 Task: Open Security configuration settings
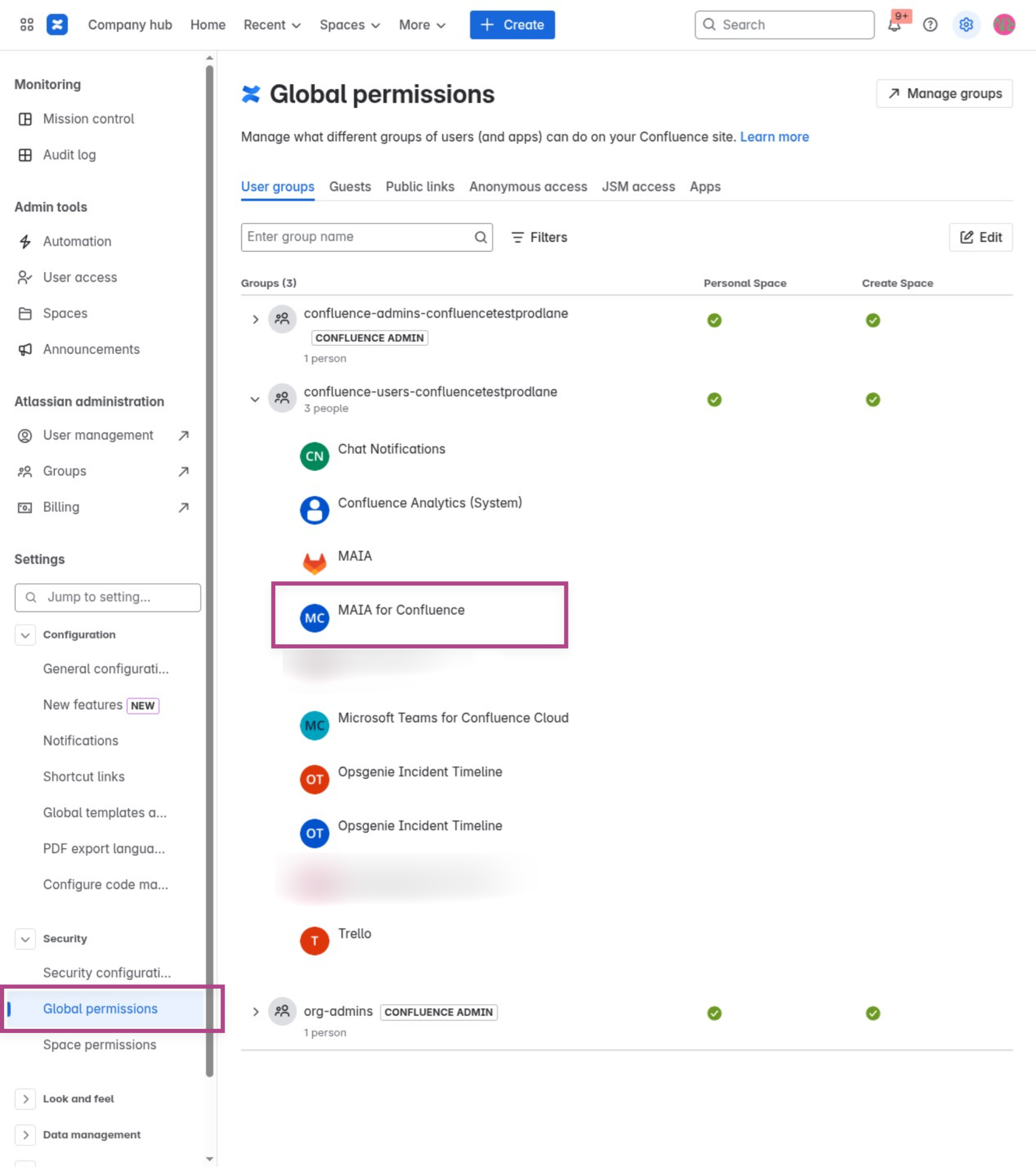click(x=107, y=973)
